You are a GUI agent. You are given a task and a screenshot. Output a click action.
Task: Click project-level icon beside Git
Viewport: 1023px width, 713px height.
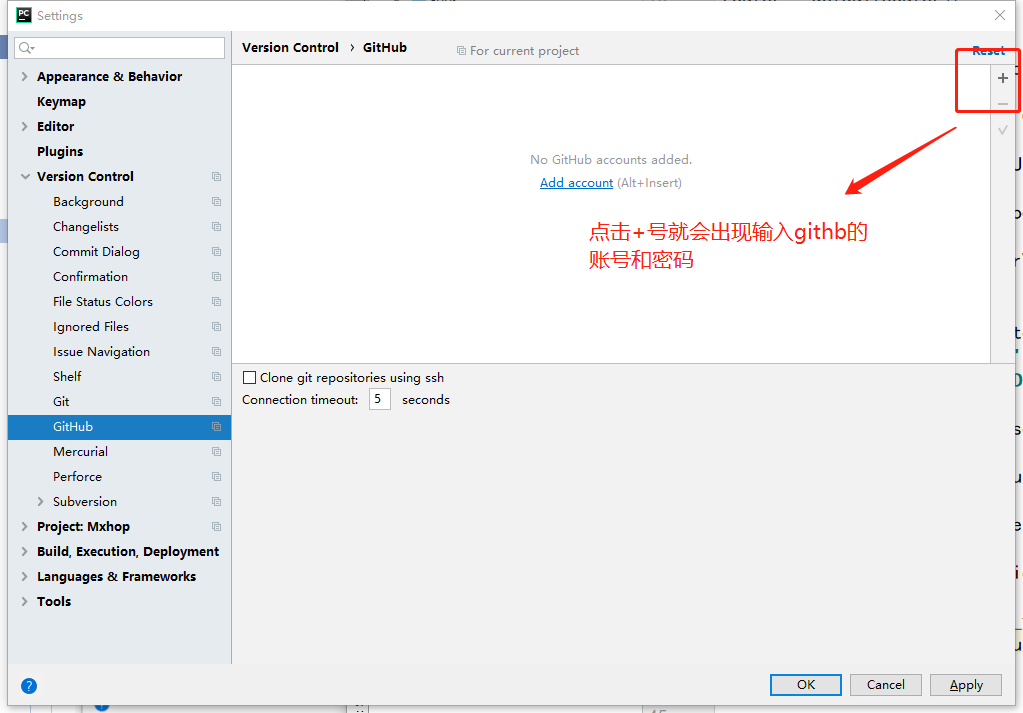point(217,402)
